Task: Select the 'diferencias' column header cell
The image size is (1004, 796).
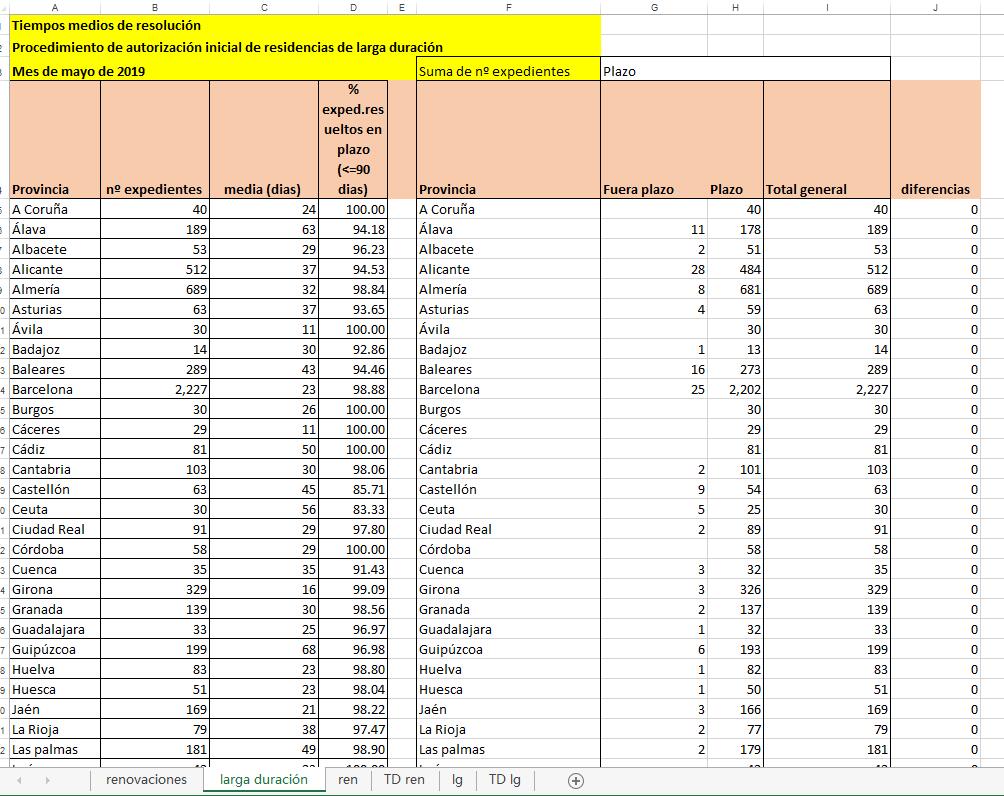Action: pyautogui.click(x=934, y=189)
